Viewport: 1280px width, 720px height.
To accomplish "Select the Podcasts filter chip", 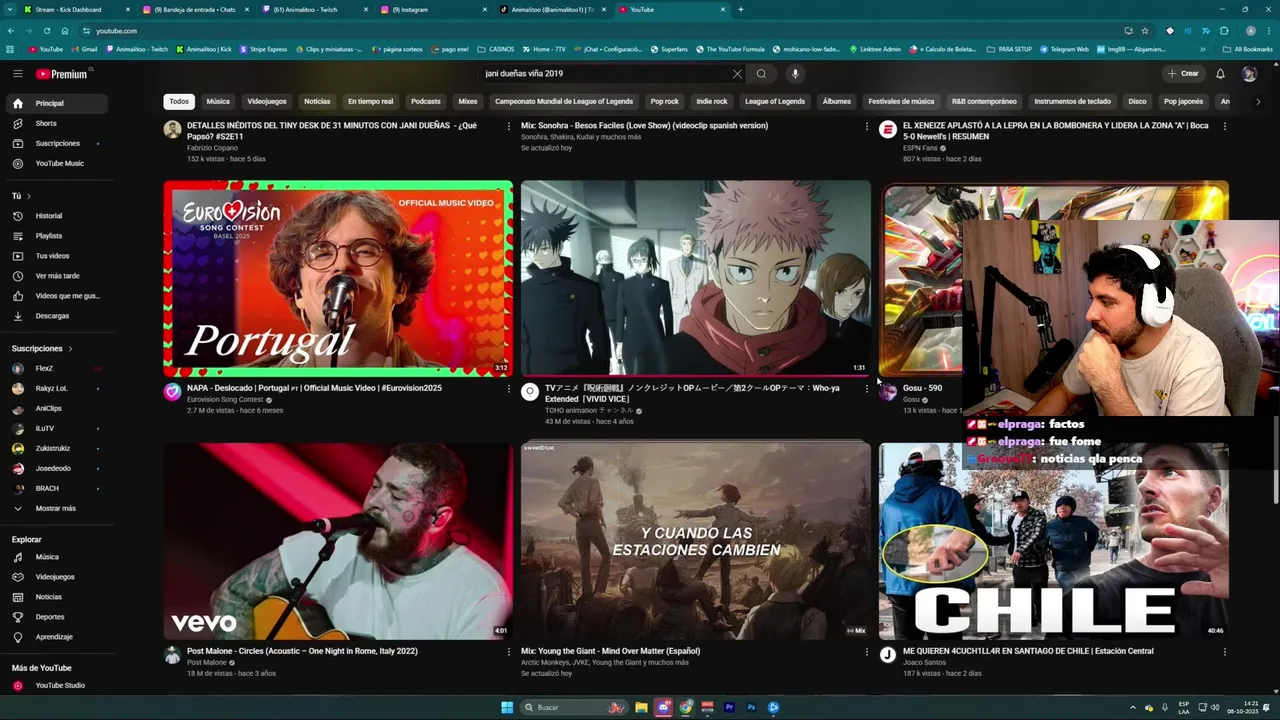I will click(426, 101).
